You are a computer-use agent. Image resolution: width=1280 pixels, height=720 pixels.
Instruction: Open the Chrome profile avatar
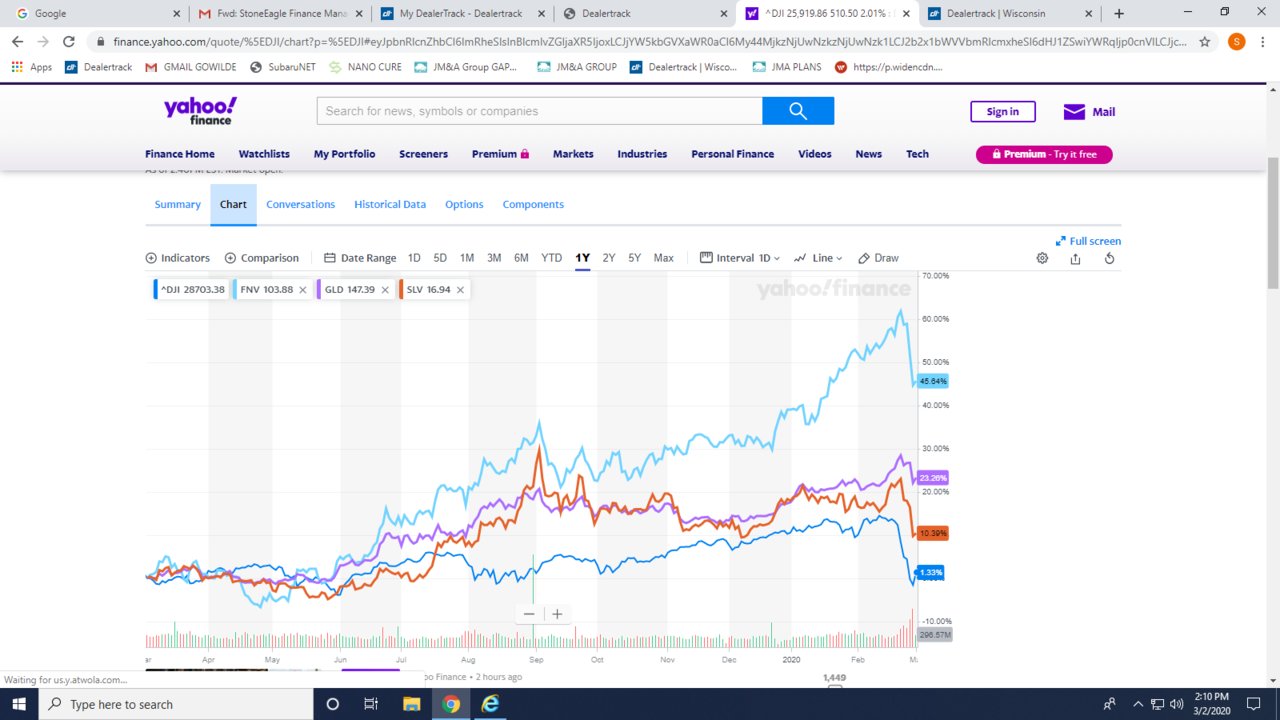1237,42
